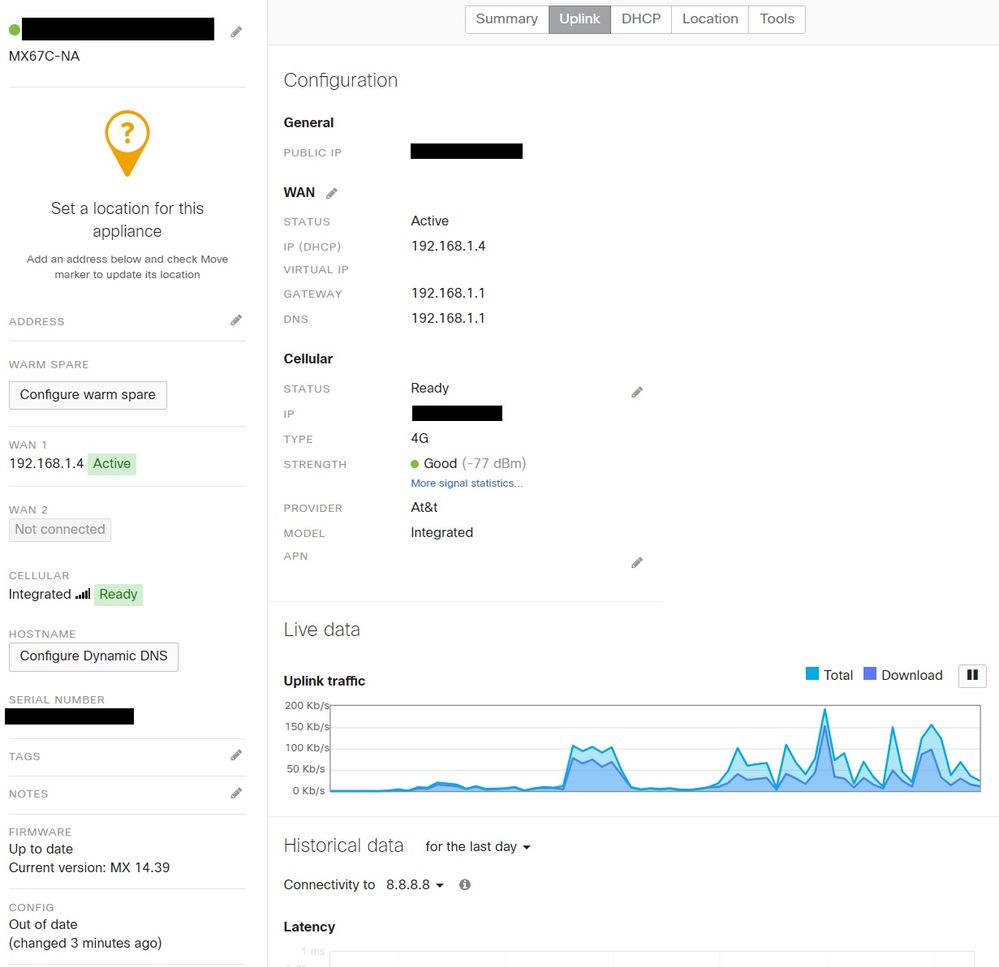Open the Tools tab
The height and width of the screenshot is (967, 999).
coord(777,19)
